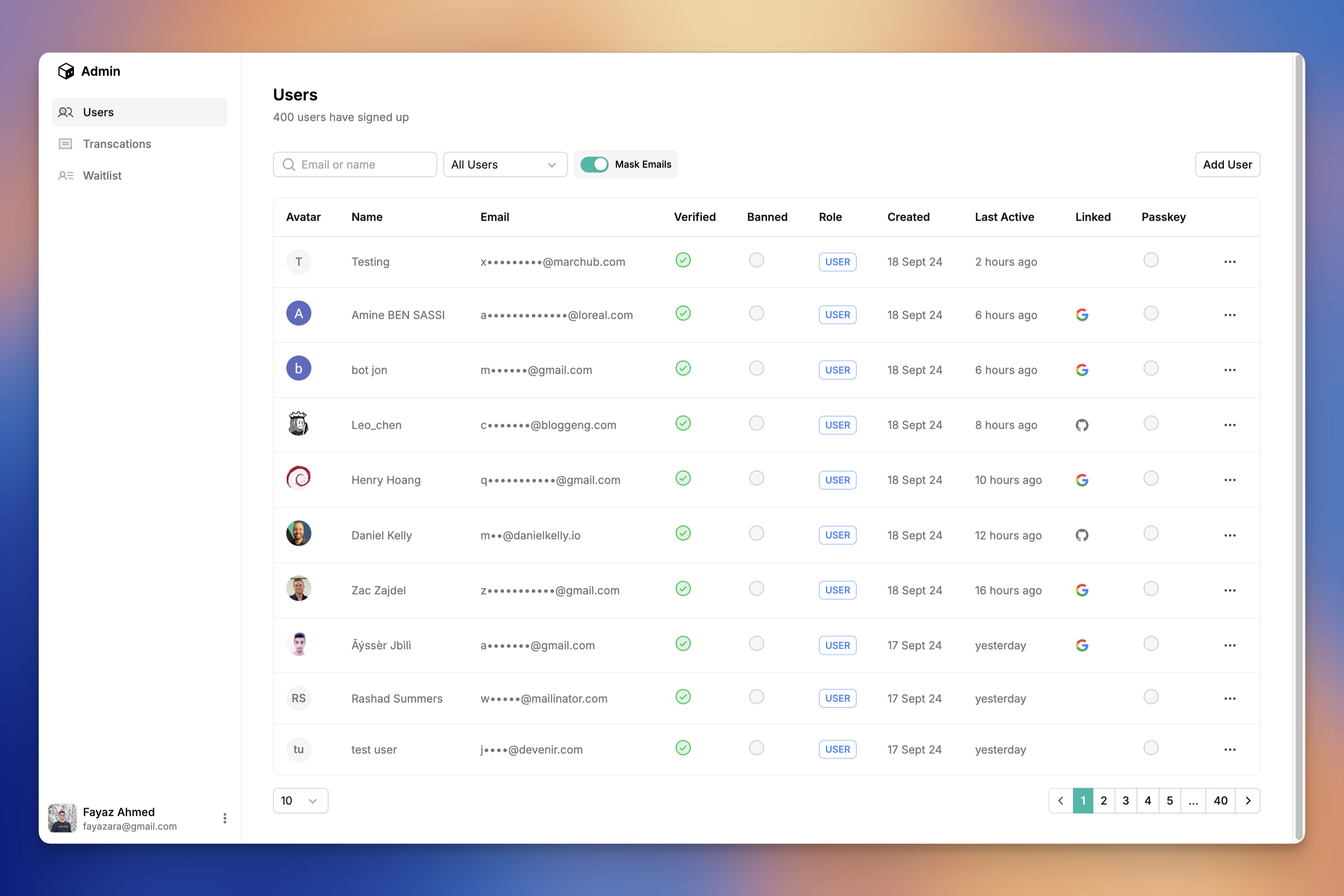Click GitHub linked icon for Daniel Kelly
Viewport: 1344px width, 896px height.
(1081, 535)
